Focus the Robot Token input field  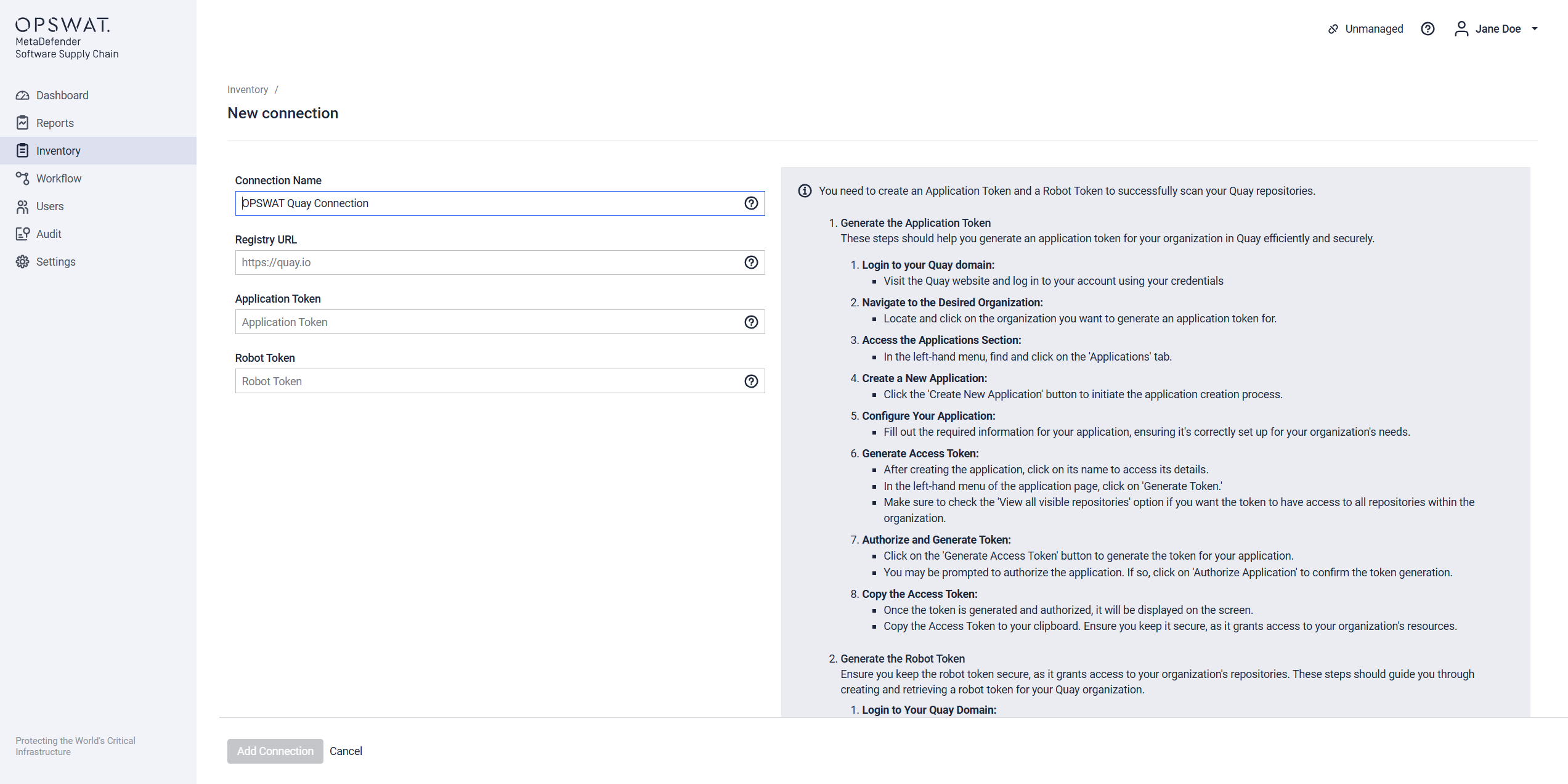click(500, 382)
